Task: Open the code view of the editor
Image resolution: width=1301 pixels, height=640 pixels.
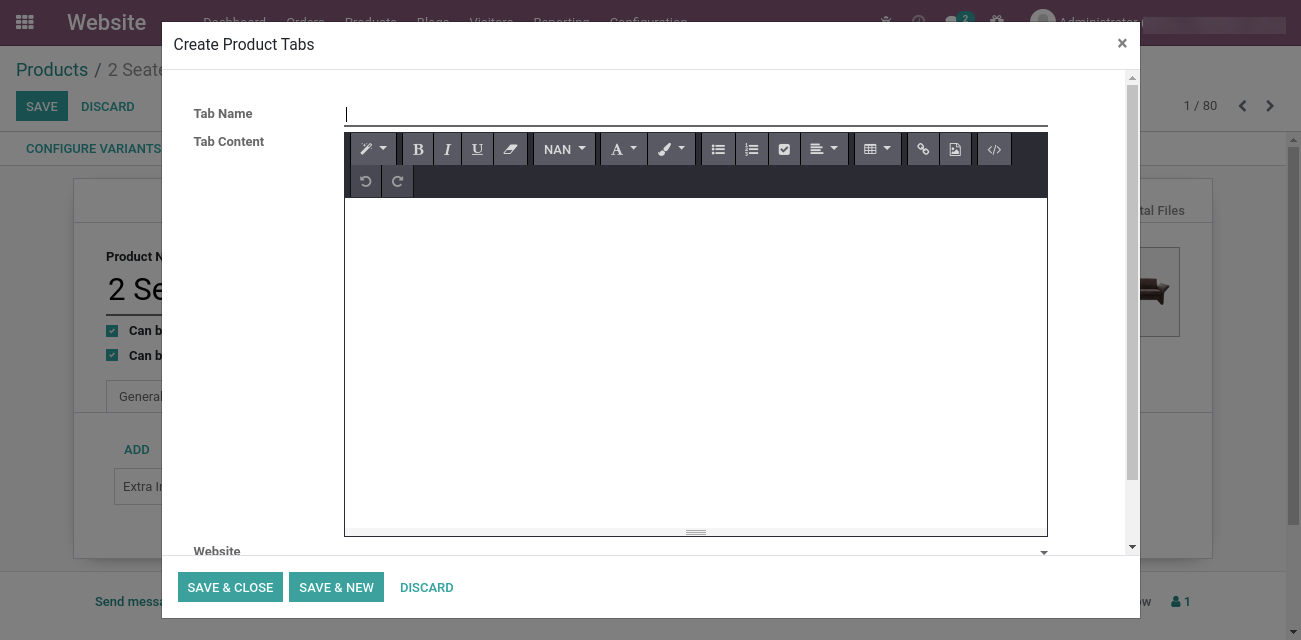Action: coord(994,150)
